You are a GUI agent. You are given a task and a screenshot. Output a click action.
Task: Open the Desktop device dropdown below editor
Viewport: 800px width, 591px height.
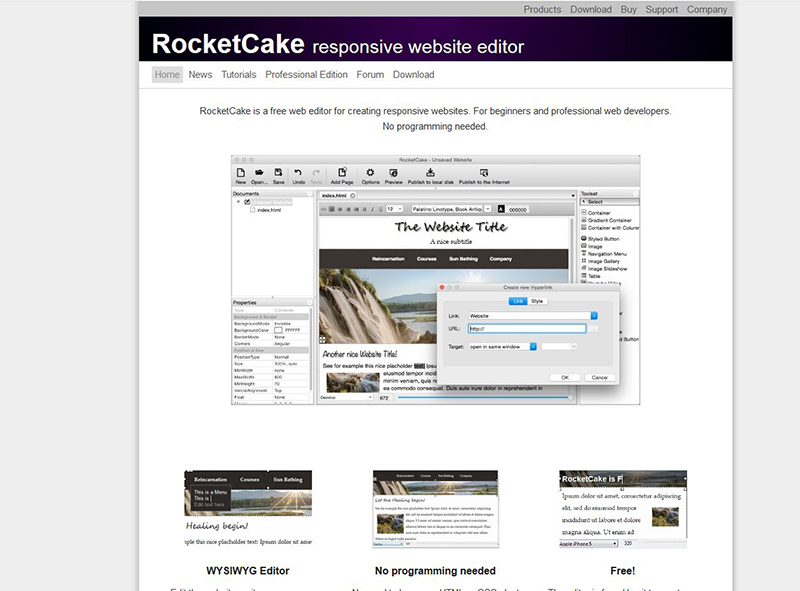pos(346,398)
